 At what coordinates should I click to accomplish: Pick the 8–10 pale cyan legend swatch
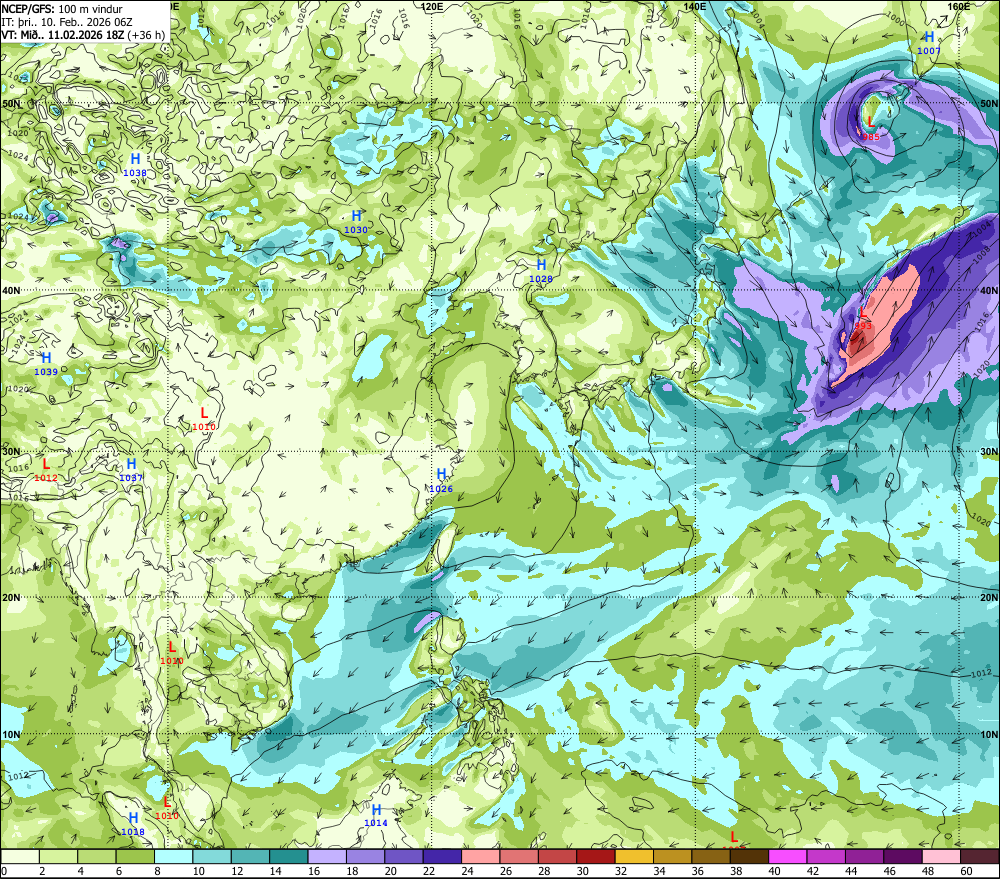pyautogui.click(x=173, y=856)
